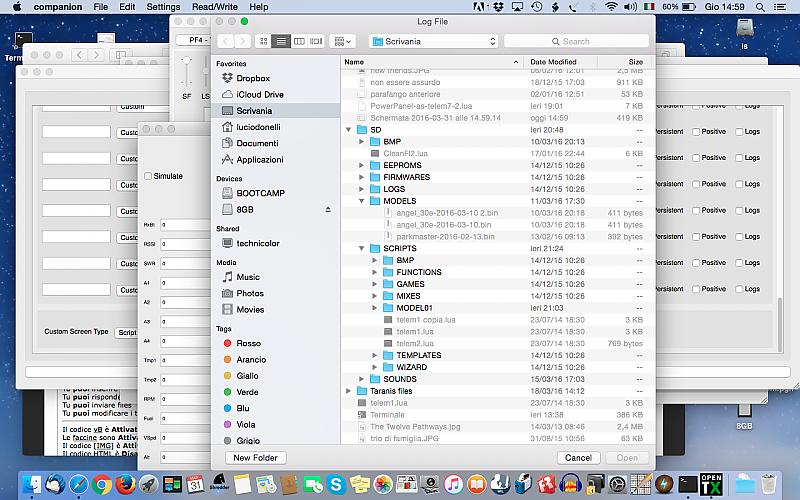Image resolution: width=800 pixels, height=500 pixels.
Task: Expand the TEMPLATES folder
Action: tap(375, 355)
